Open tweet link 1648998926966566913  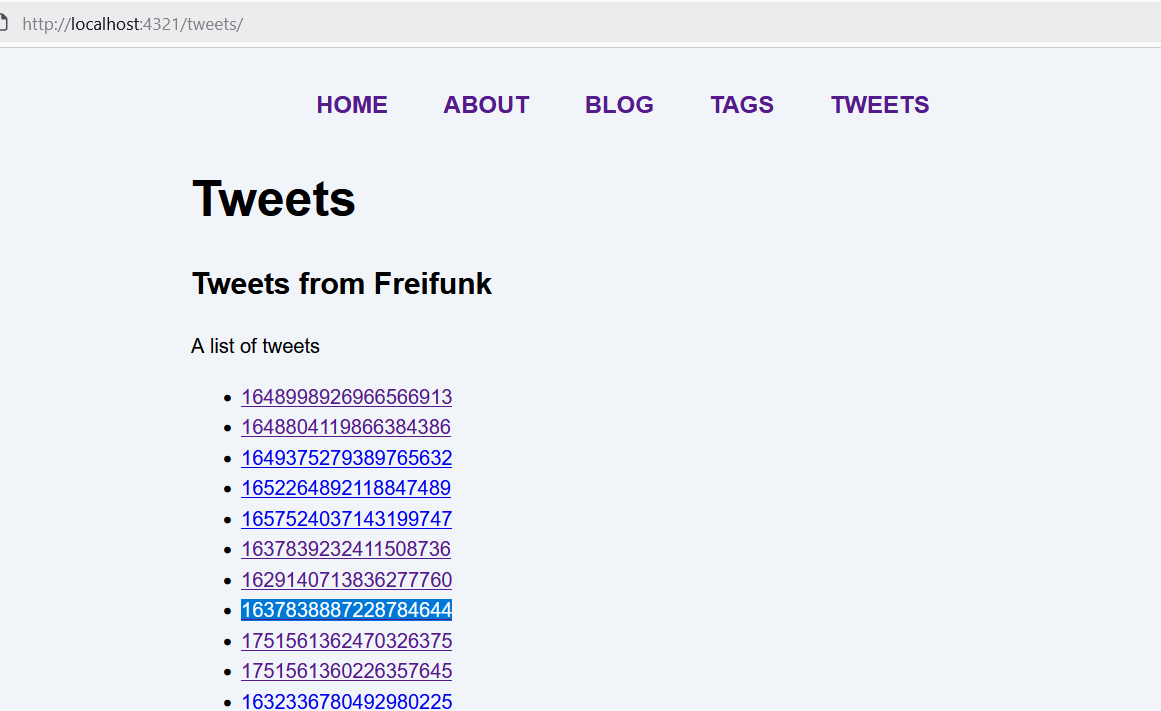(347, 397)
